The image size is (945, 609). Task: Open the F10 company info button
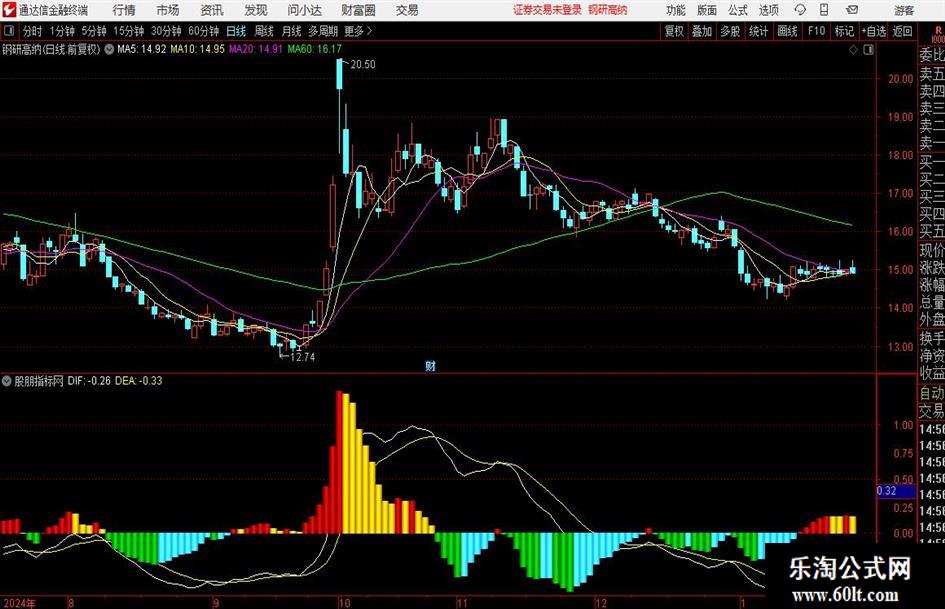click(816, 31)
